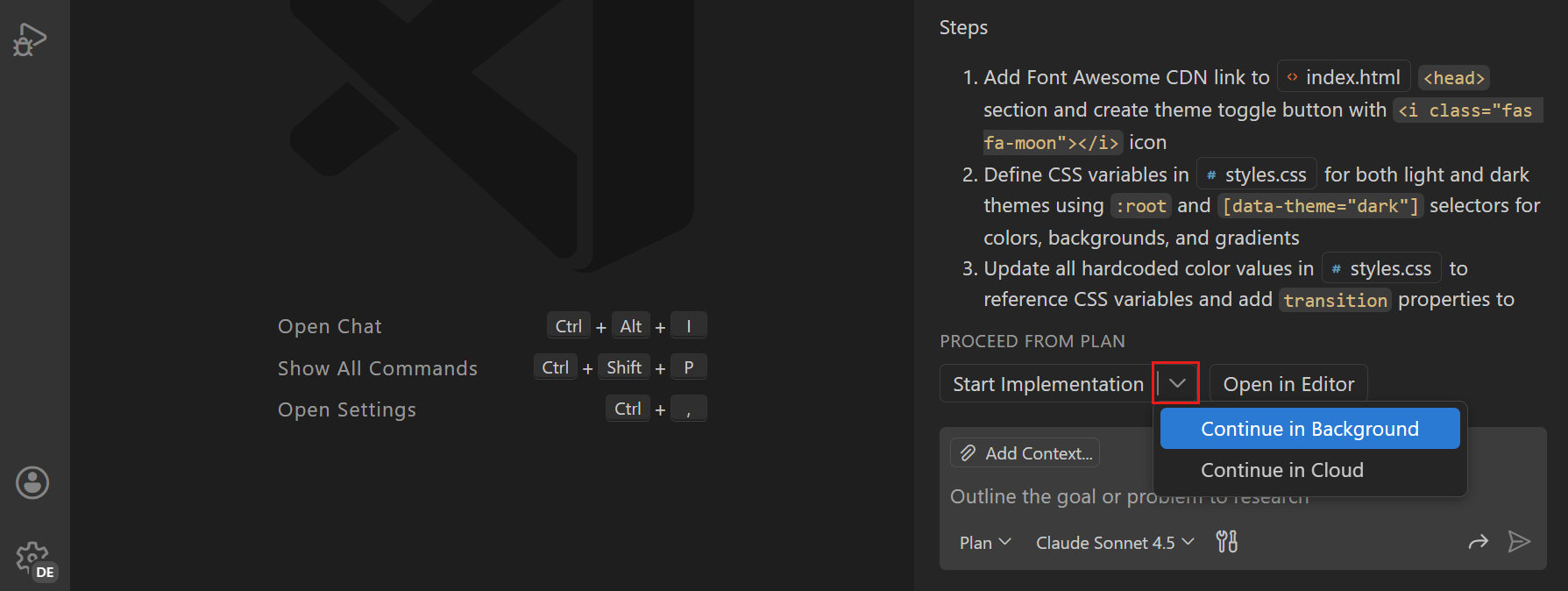Click the transition code chip in step 3
Screen dimensions: 1568x591
(1335, 299)
